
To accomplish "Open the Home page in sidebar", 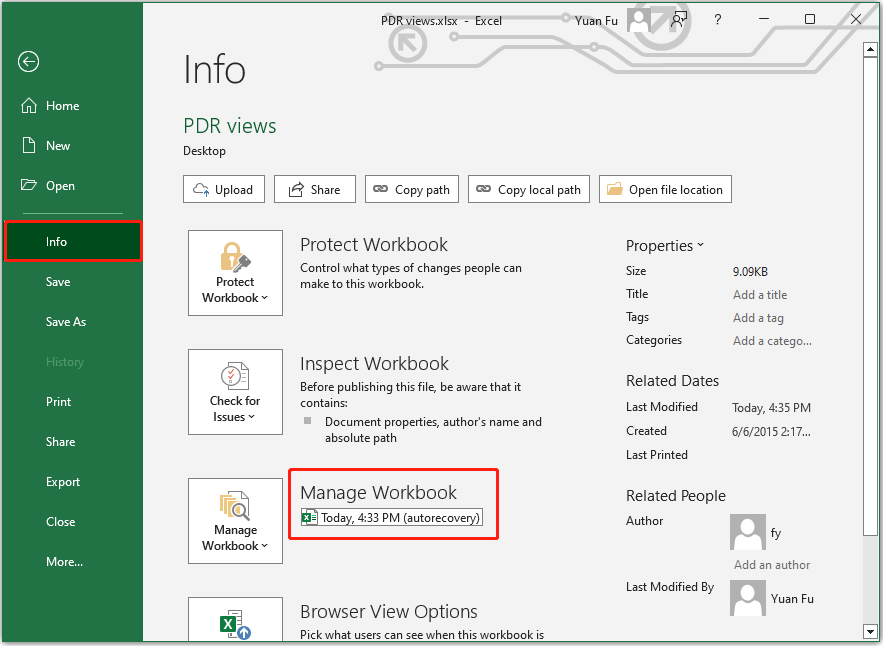I will pyautogui.click(x=72, y=106).
